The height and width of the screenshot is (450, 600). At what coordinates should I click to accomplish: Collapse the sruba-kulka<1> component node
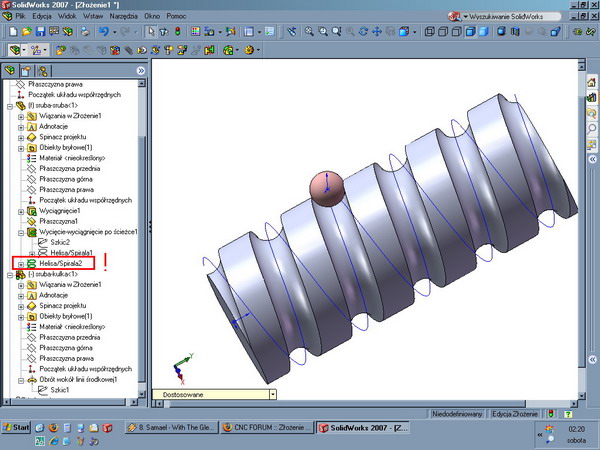[x=10, y=275]
